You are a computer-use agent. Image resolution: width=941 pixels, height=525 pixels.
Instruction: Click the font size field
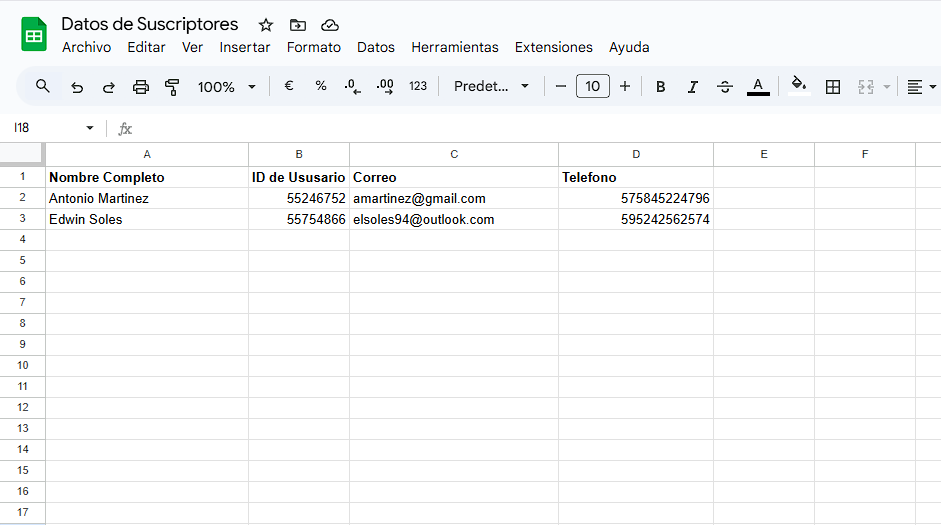click(592, 86)
